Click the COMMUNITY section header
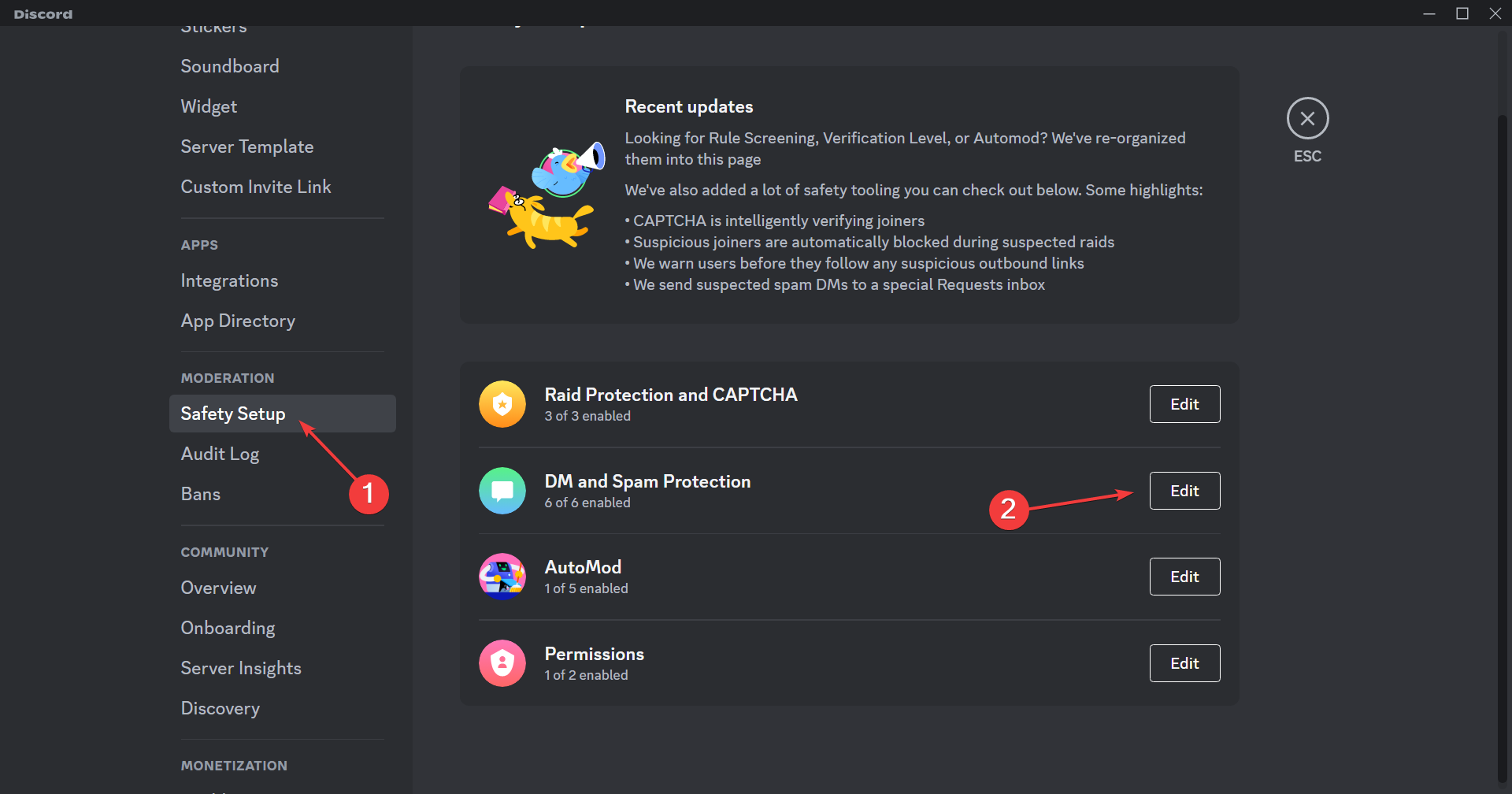The image size is (1512, 794). (224, 552)
